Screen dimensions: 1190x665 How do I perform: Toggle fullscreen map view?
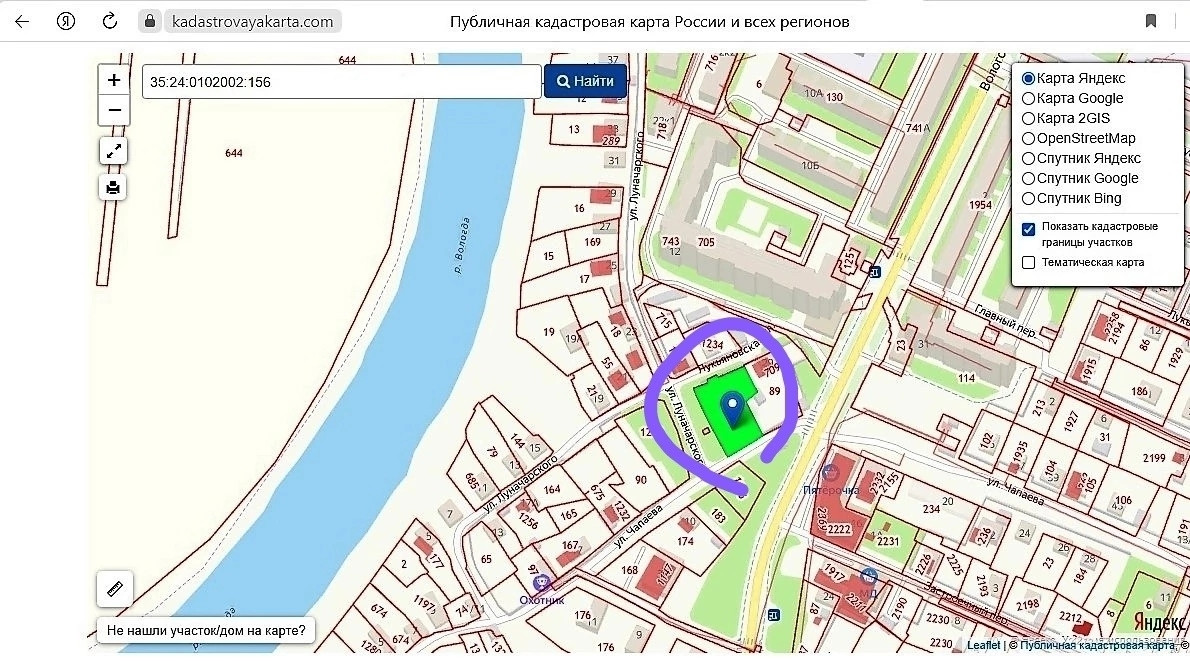click(113, 151)
